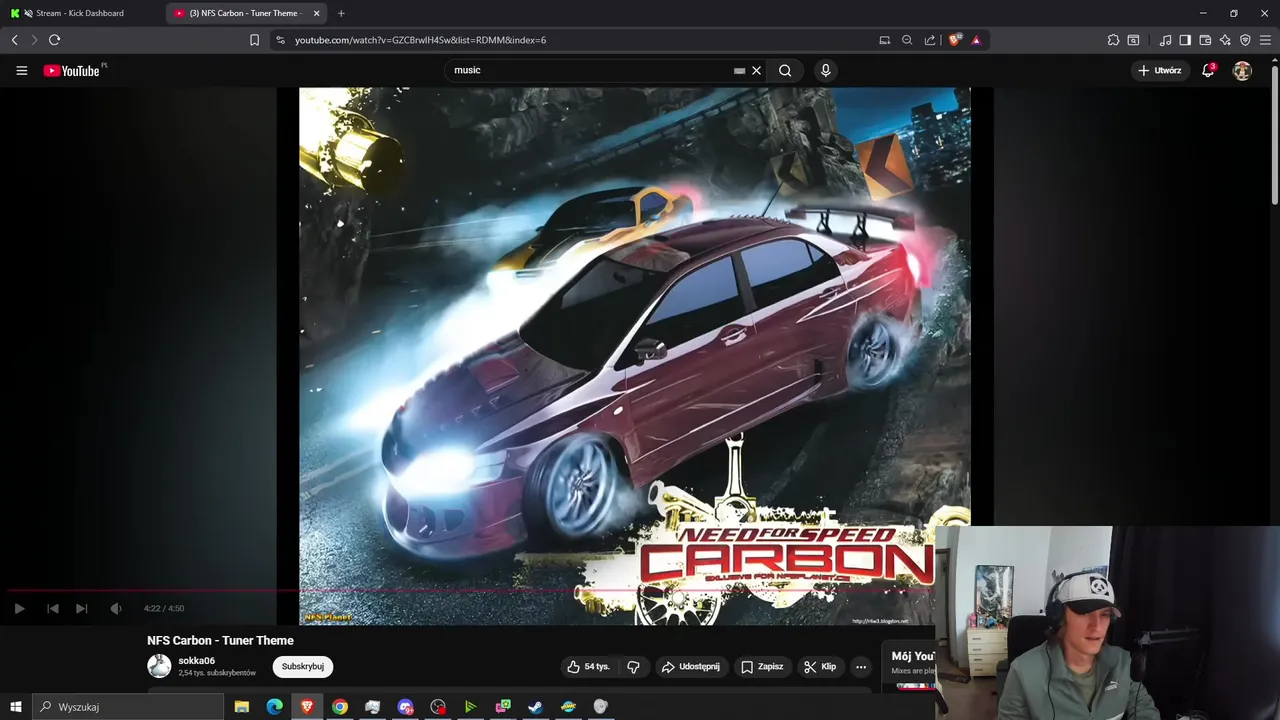Share the video via Udostępnij
The height and width of the screenshot is (720, 1280).
coord(690,666)
